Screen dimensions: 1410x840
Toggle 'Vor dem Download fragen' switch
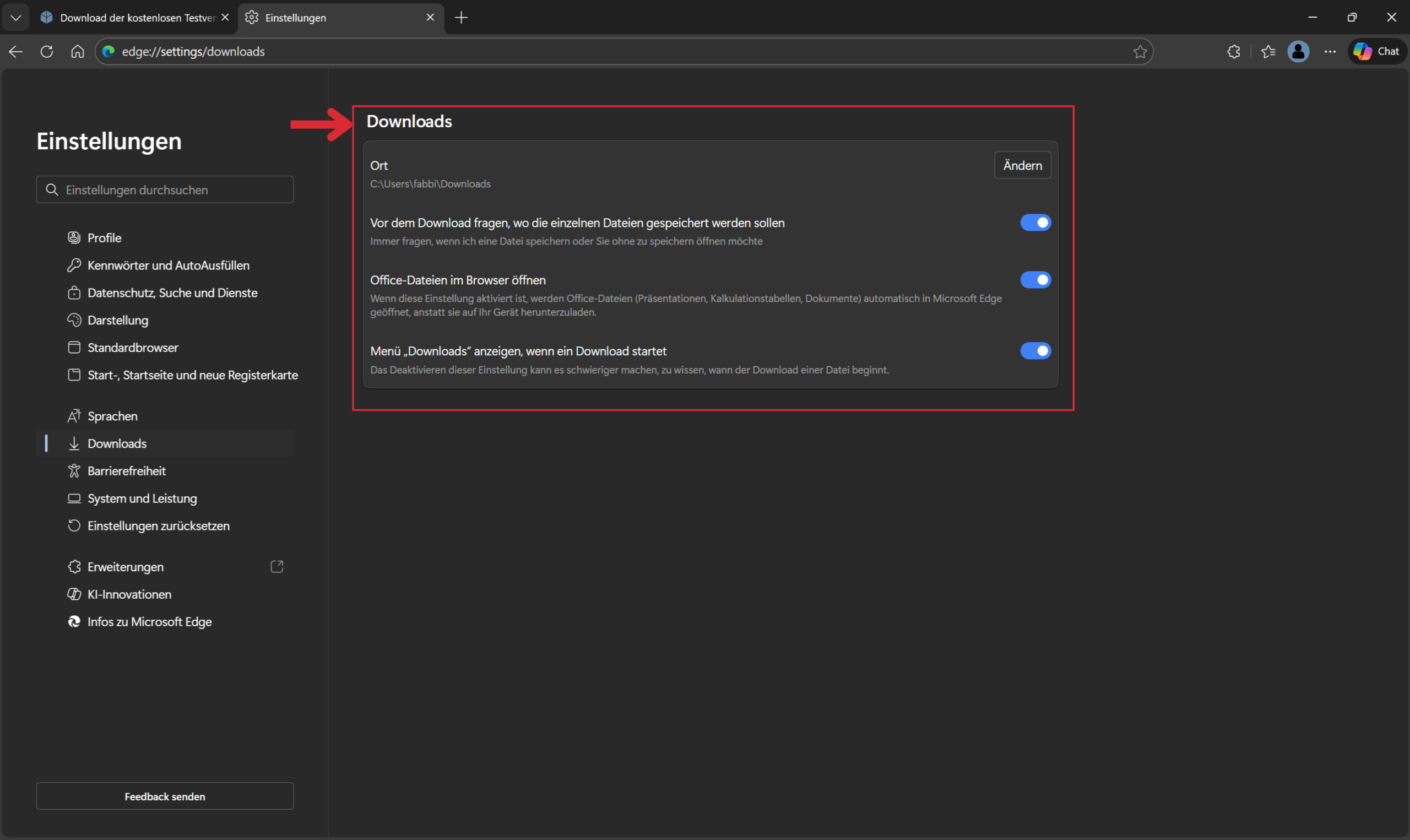tap(1035, 223)
